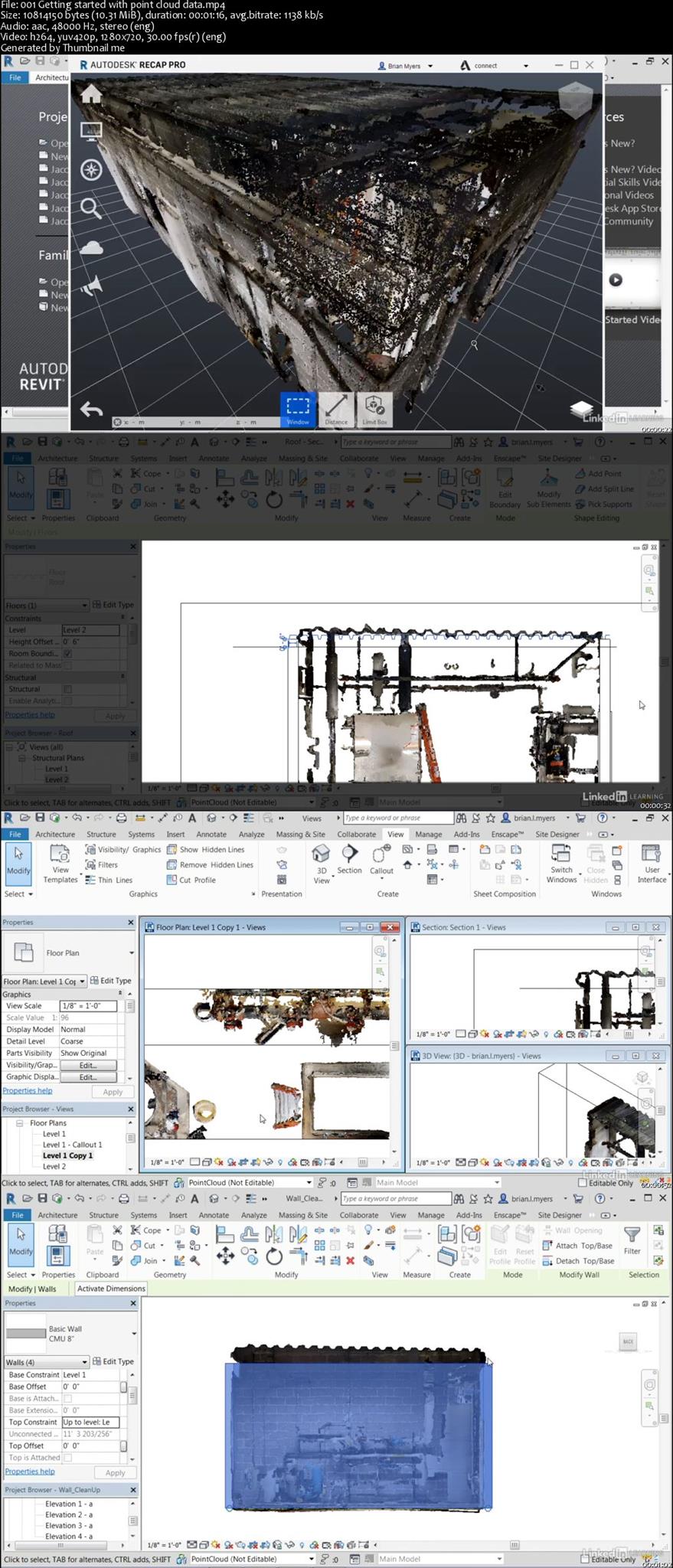Click Edit Boundary in Roof section ribbon
Viewport: 673px width, 1568px height.
pyautogui.click(x=505, y=488)
